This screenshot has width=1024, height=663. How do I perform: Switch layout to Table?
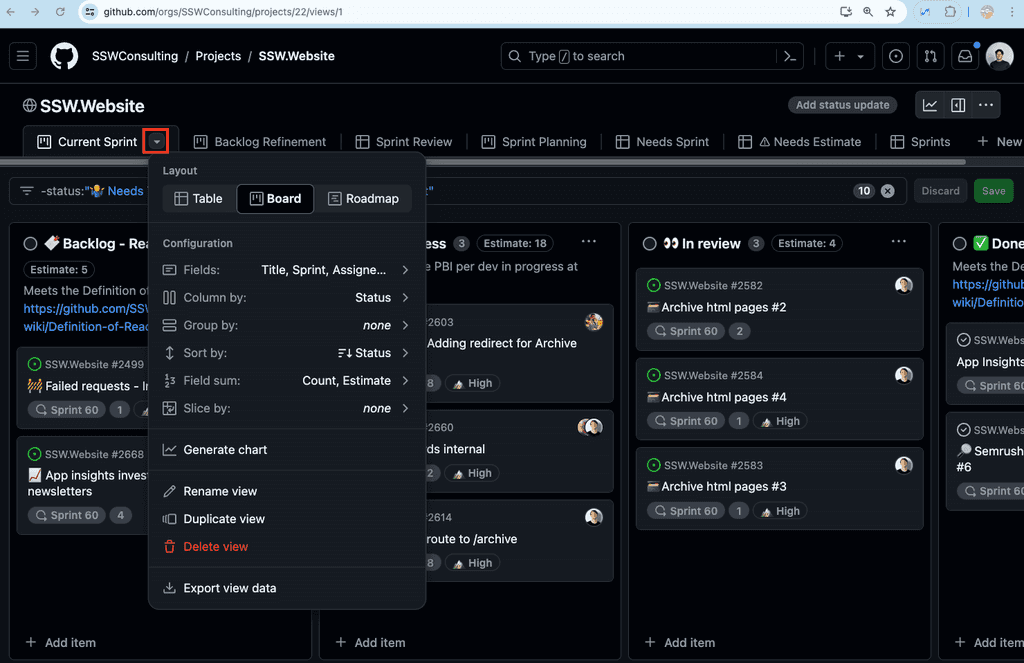[197, 198]
